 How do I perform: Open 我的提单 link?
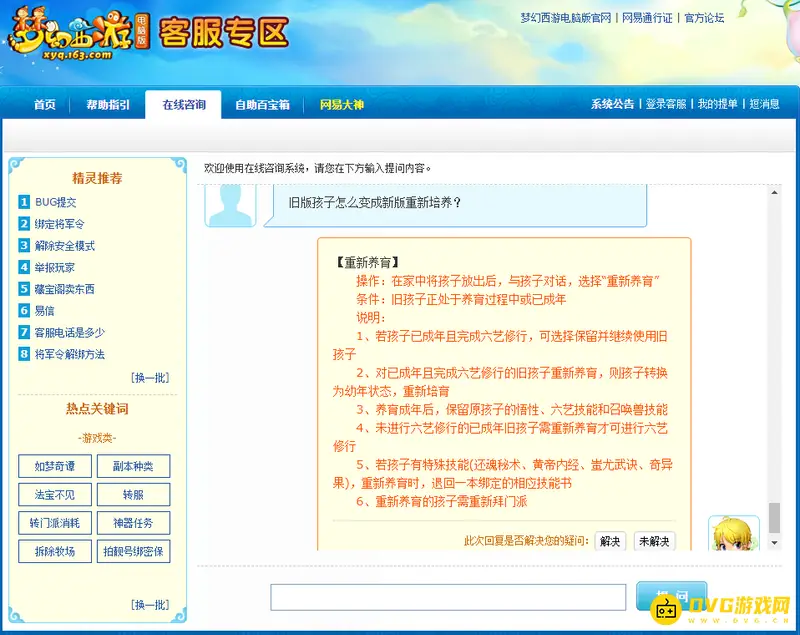tap(718, 104)
